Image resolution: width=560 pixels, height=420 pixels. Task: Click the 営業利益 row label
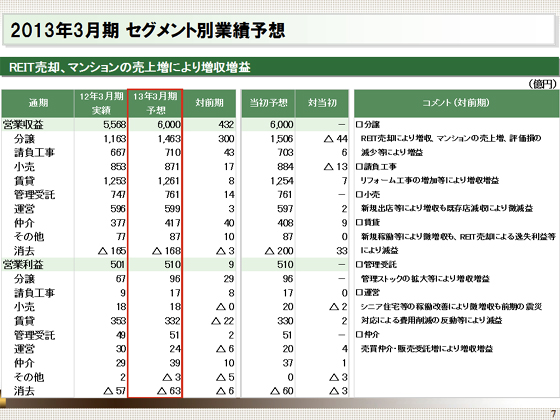[23, 265]
